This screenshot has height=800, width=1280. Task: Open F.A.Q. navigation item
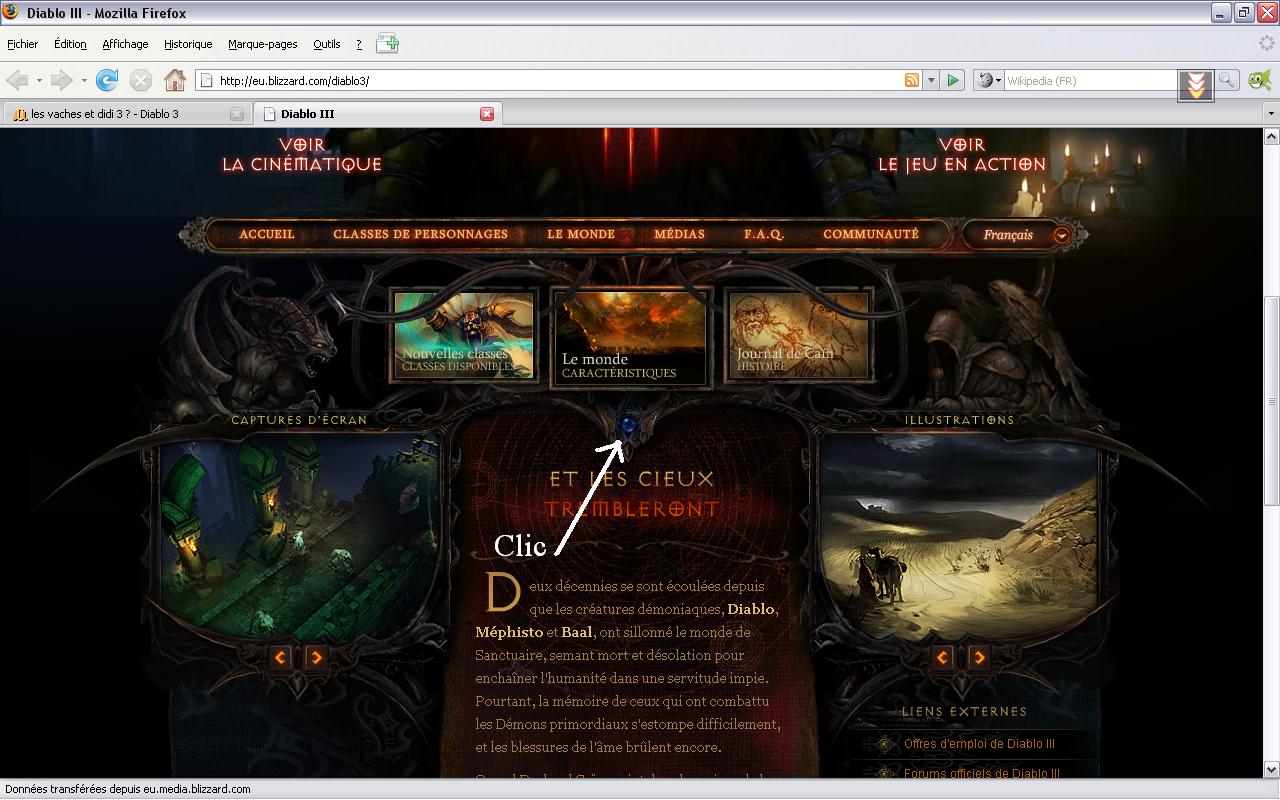(764, 235)
